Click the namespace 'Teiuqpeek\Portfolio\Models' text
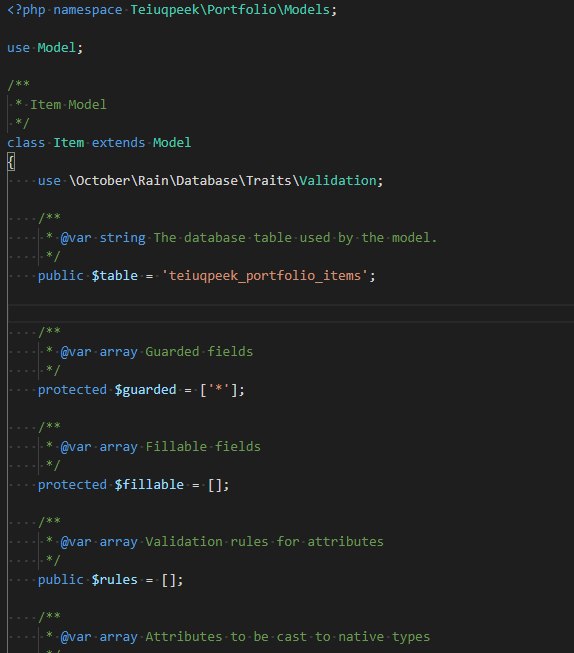The height and width of the screenshot is (653, 574). [230, 10]
